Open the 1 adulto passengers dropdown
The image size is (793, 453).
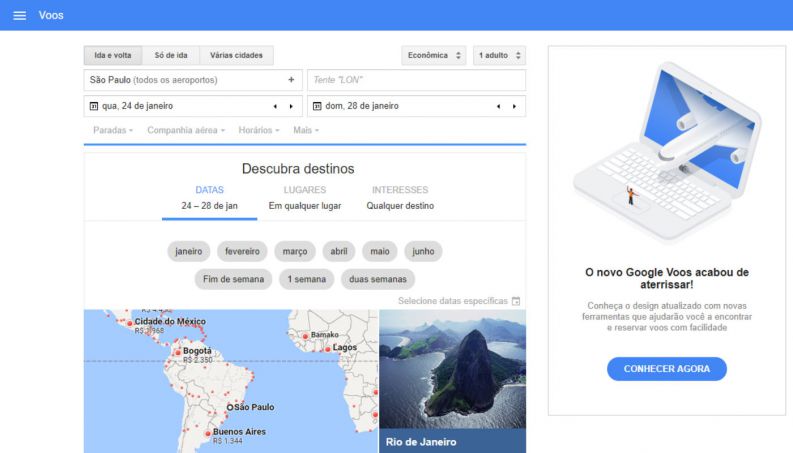pos(499,56)
